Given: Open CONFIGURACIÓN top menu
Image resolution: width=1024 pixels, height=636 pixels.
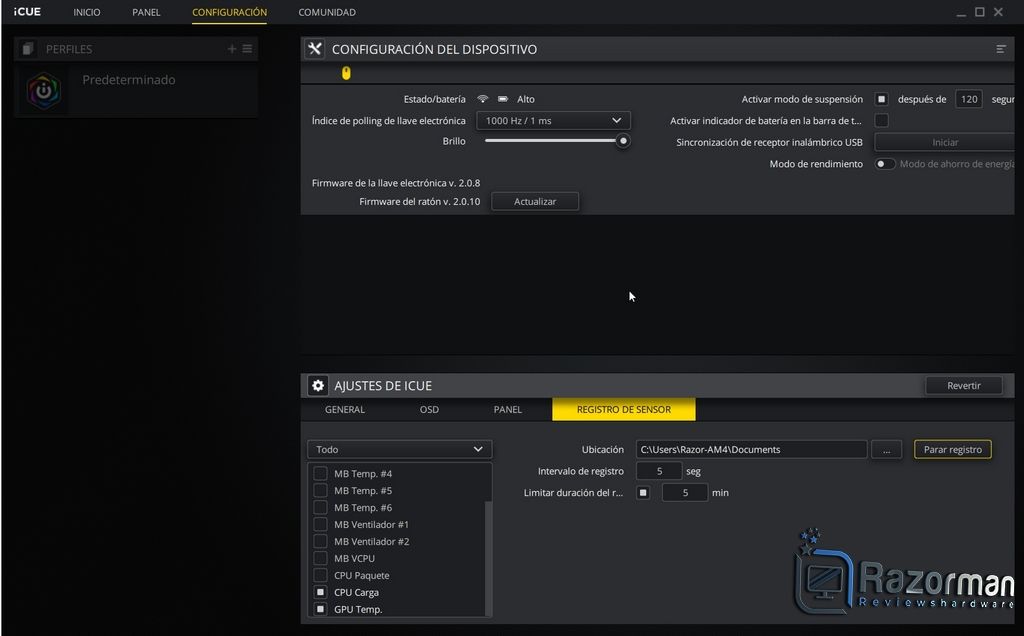Looking at the screenshot, I should (x=229, y=12).
